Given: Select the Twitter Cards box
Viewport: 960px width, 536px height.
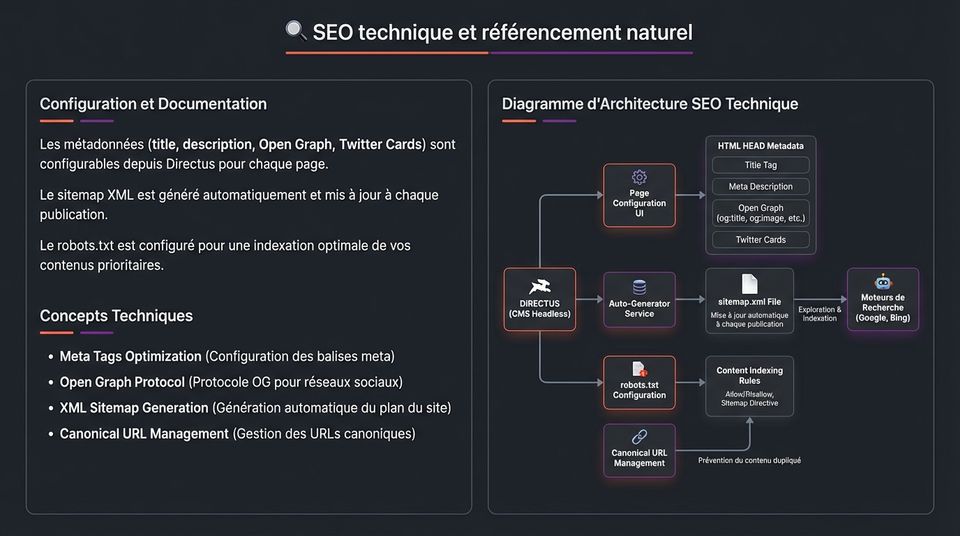Looking at the screenshot, I should (760, 240).
